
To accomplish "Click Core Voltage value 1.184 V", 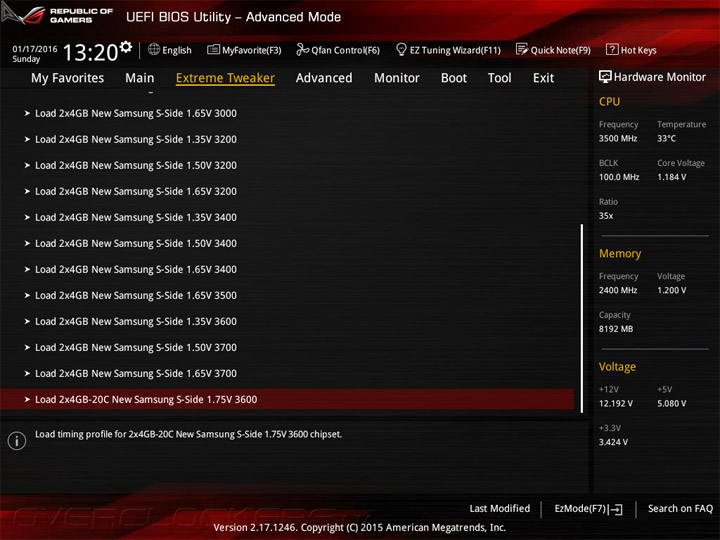I will (x=671, y=177).
